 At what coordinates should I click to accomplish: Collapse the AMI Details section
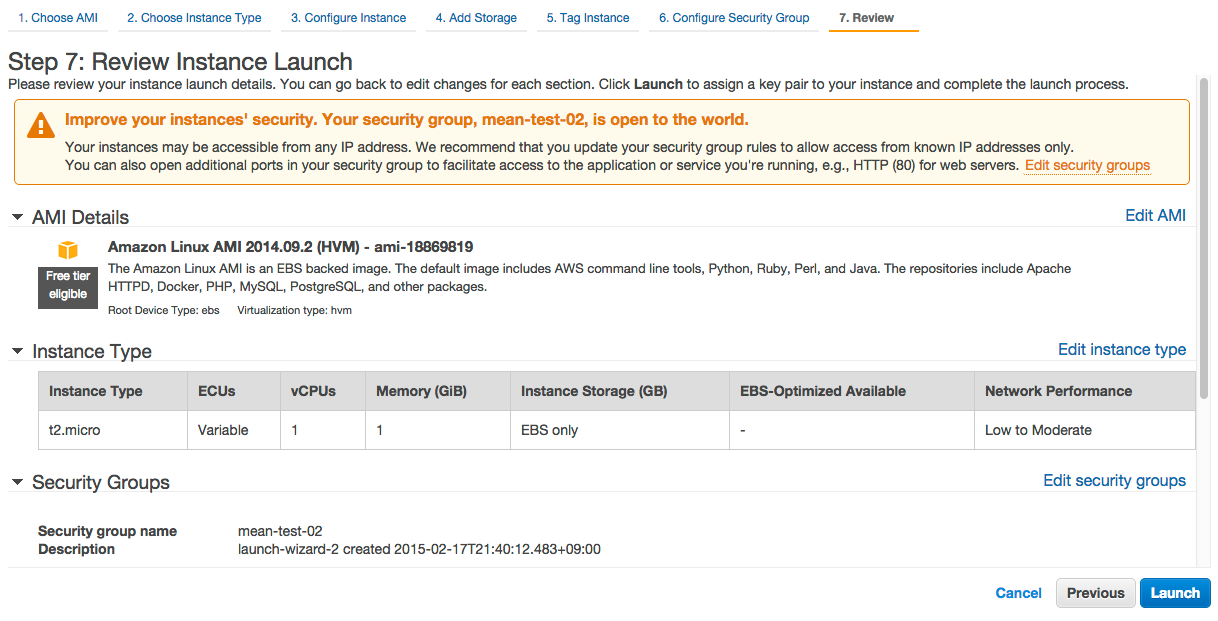17,217
